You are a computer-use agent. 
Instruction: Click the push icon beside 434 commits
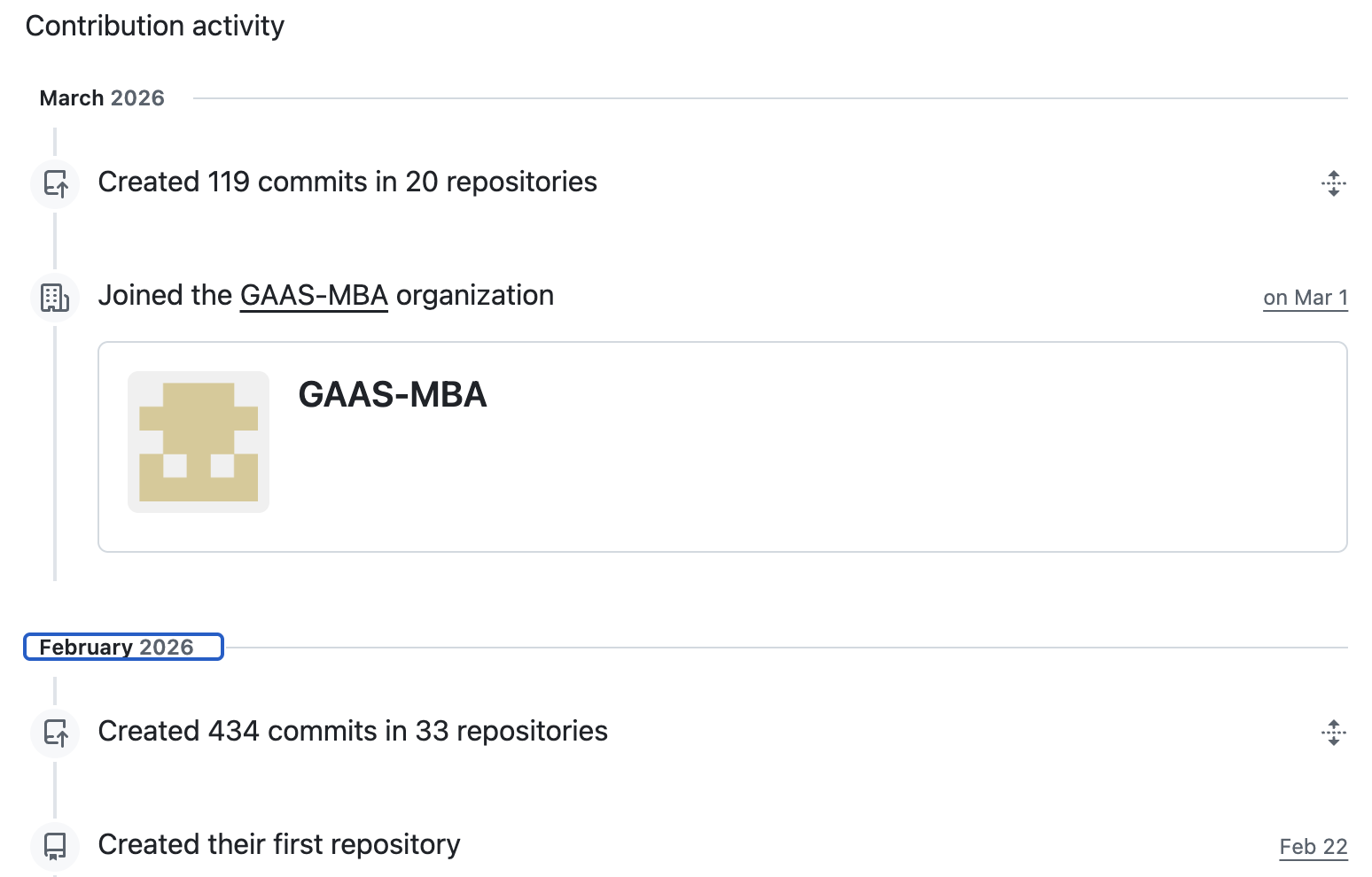(56, 733)
